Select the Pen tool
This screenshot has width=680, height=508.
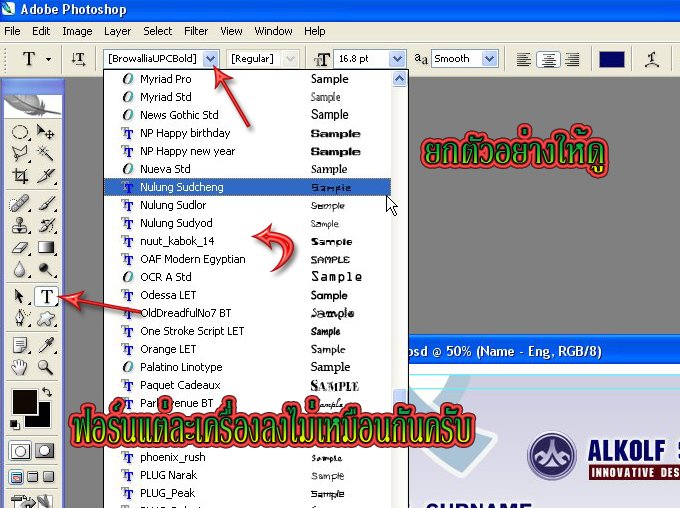(x=20, y=319)
